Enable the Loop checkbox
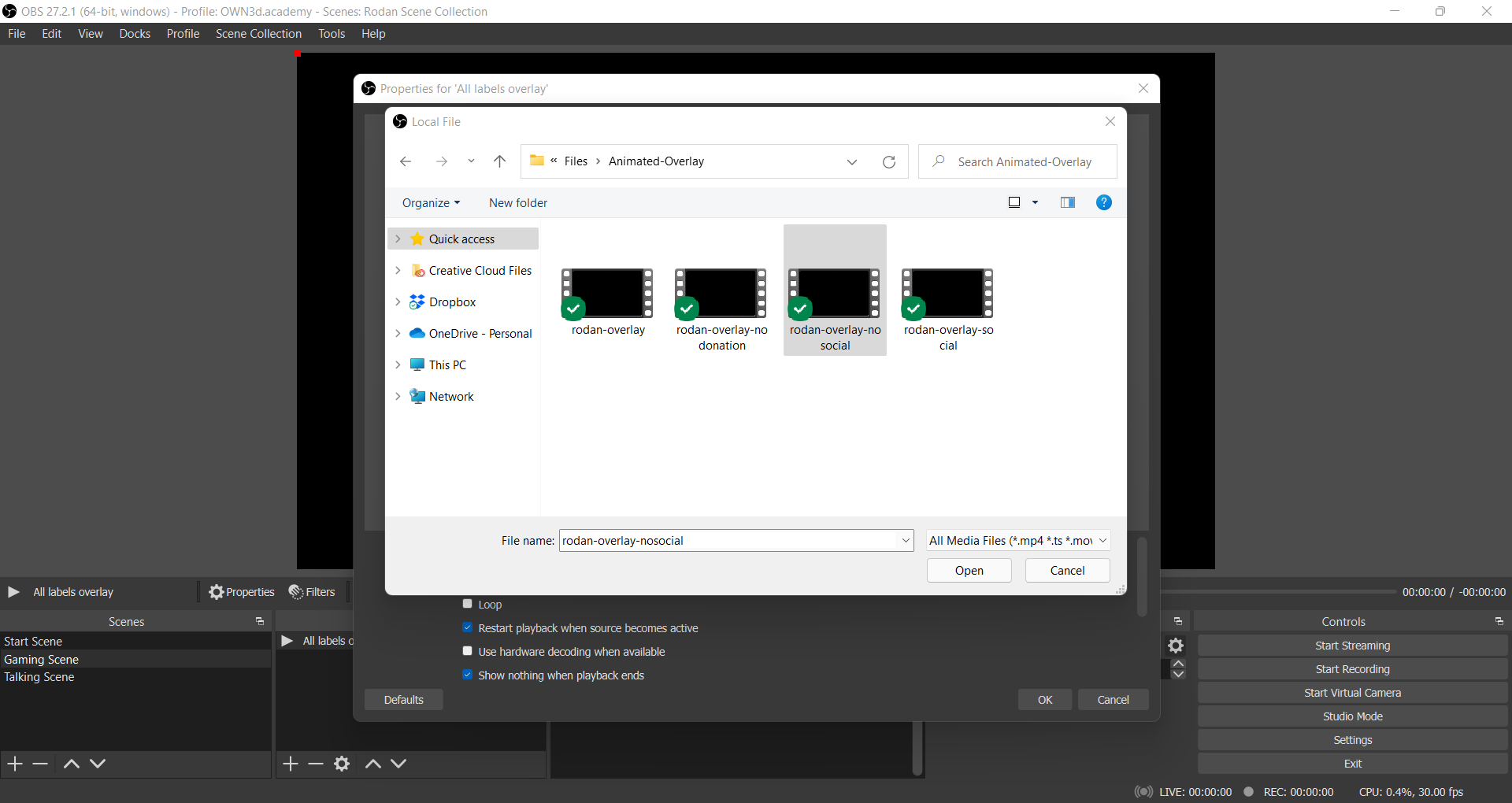1512x803 pixels. [x=468, y=604]
